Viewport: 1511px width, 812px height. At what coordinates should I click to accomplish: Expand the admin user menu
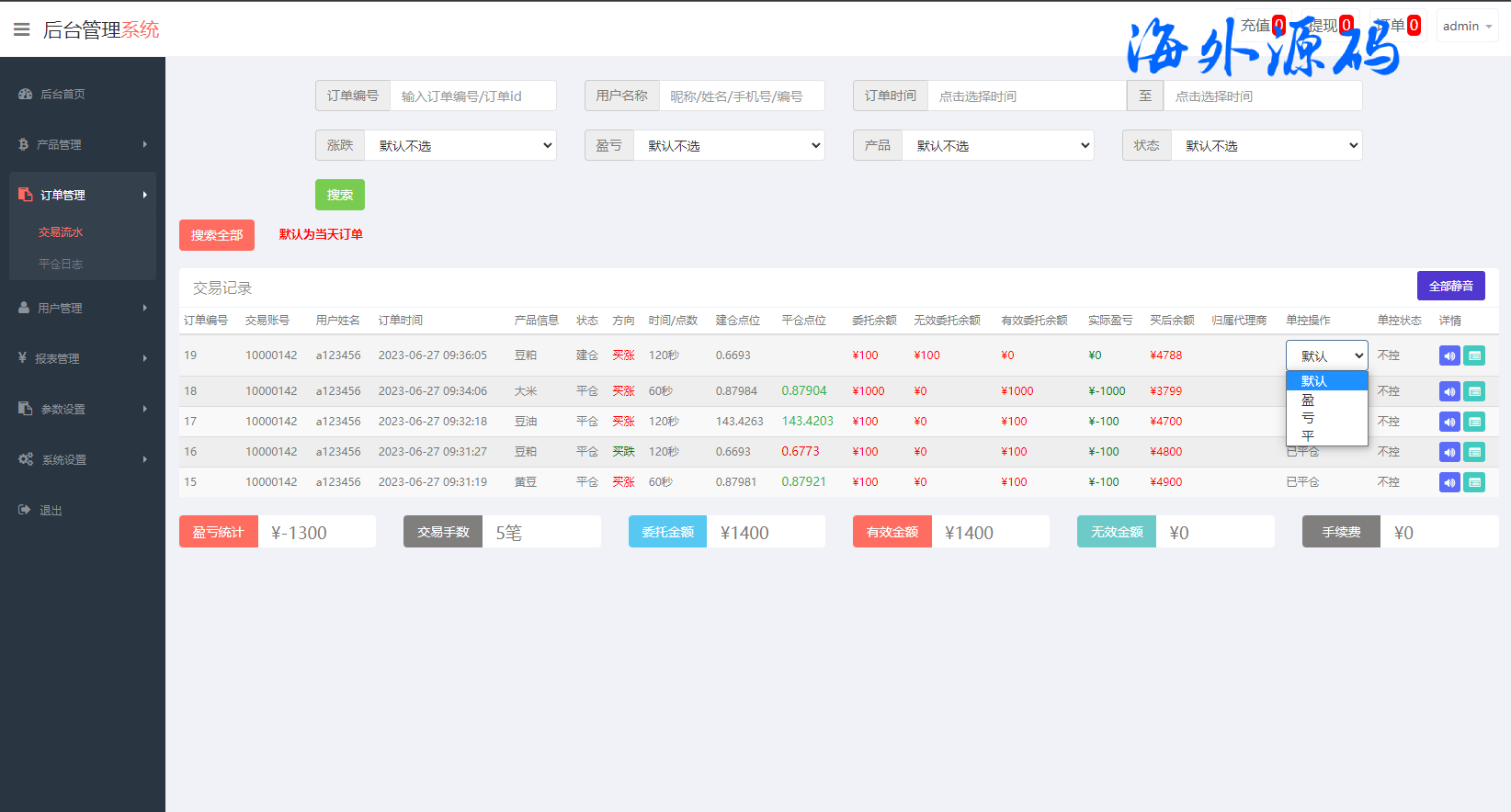tap(1467, 26)
